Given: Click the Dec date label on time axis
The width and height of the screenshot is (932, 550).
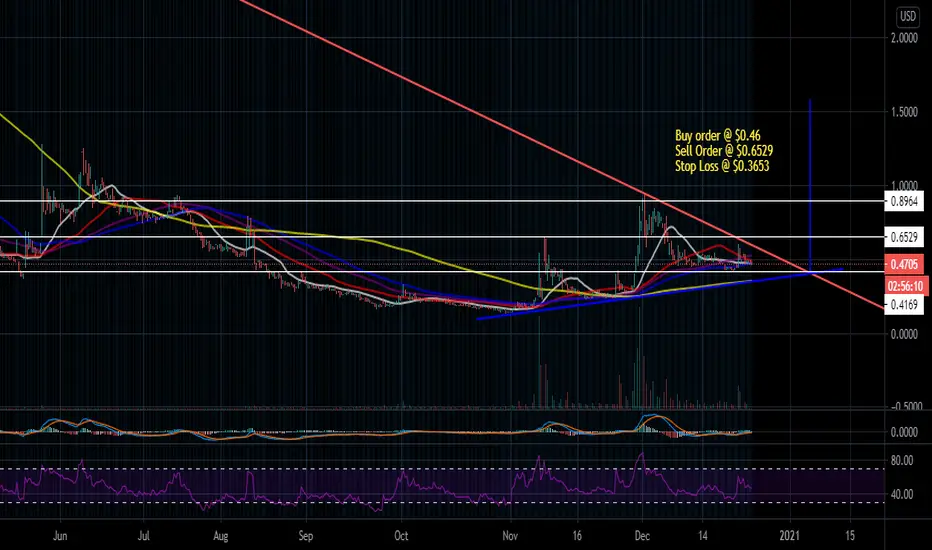Looking at the screenshot, I should coord(642,536).
